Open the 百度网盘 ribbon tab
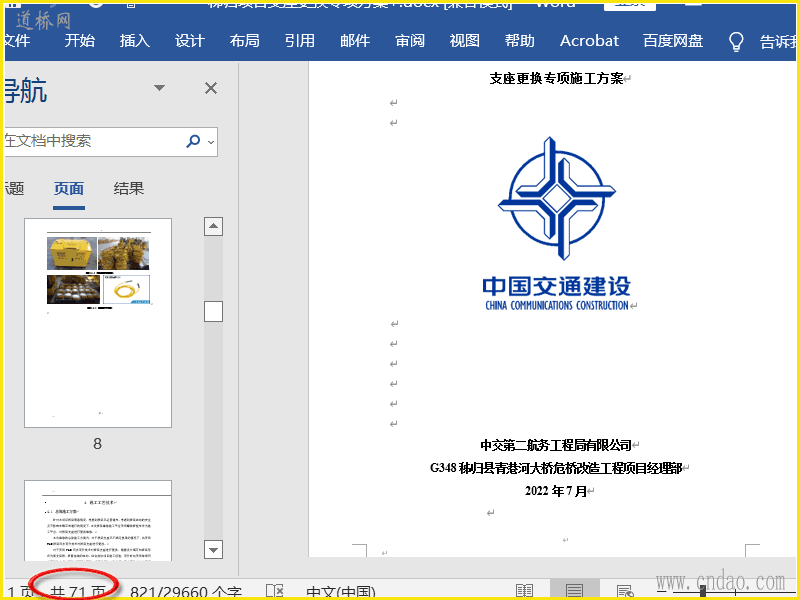800x600 pixels. pos(673,41)
